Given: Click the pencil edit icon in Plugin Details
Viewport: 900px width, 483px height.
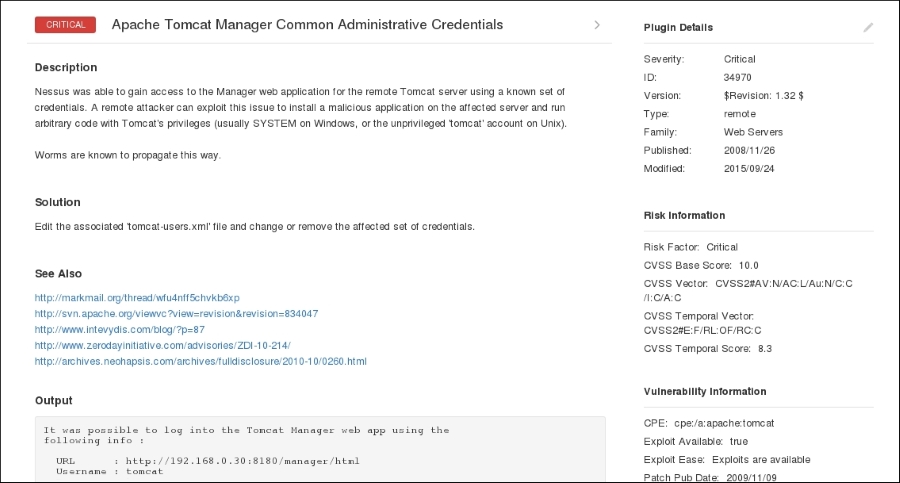Looking at the screenshot, I should (x=868, y=28).
